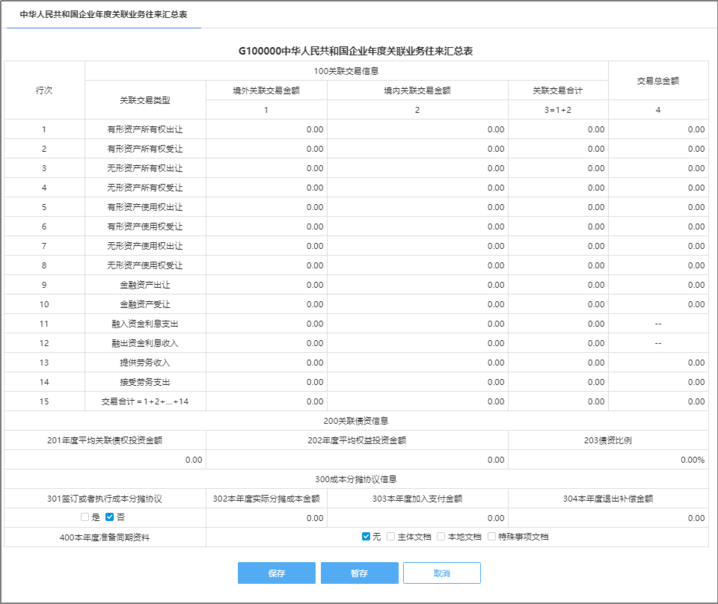The height and width of the screenshot is (604, 718).
Task: Click the 金融资产出让 row label
Action: (145, 285)
